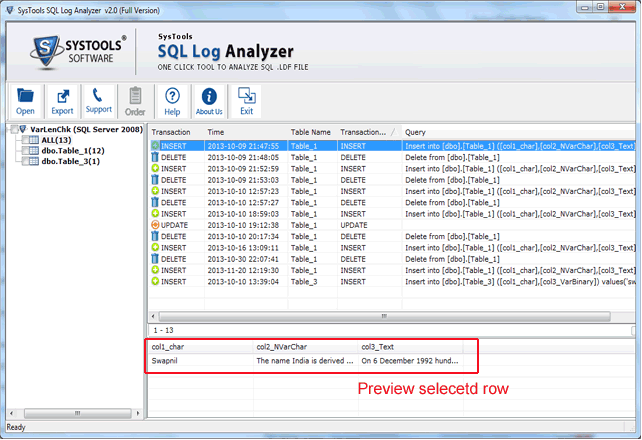Sort by Transaction column header
642x440 pixels.
pyautogui.click(x=176, y=132)
